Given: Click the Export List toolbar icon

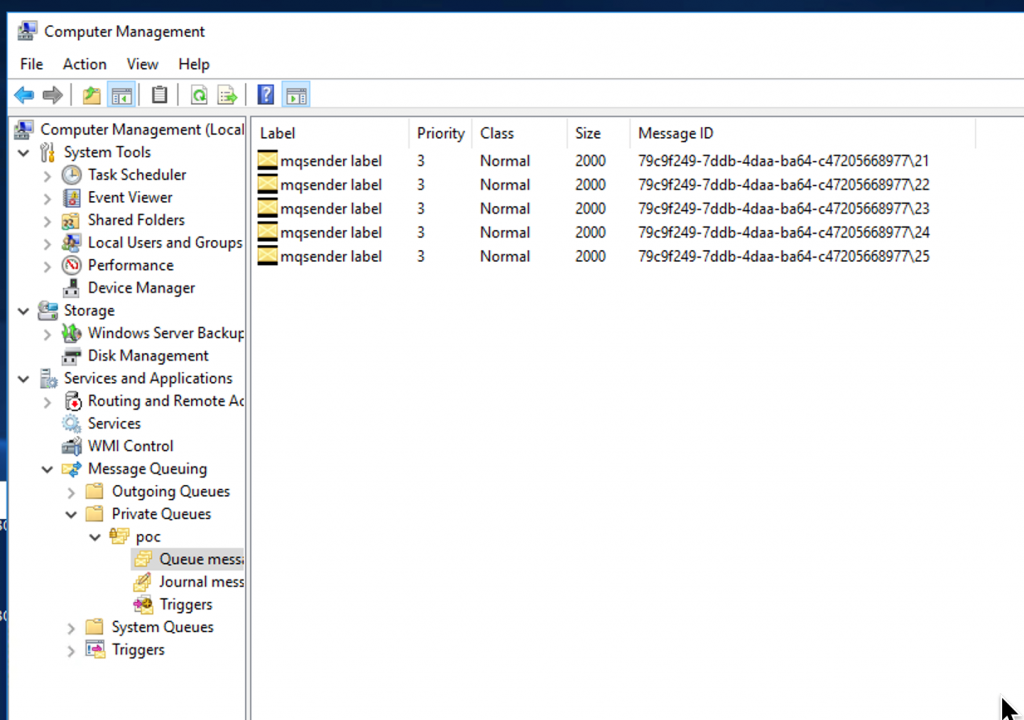Looking at the screenshot, I should (x=227, y=94).
